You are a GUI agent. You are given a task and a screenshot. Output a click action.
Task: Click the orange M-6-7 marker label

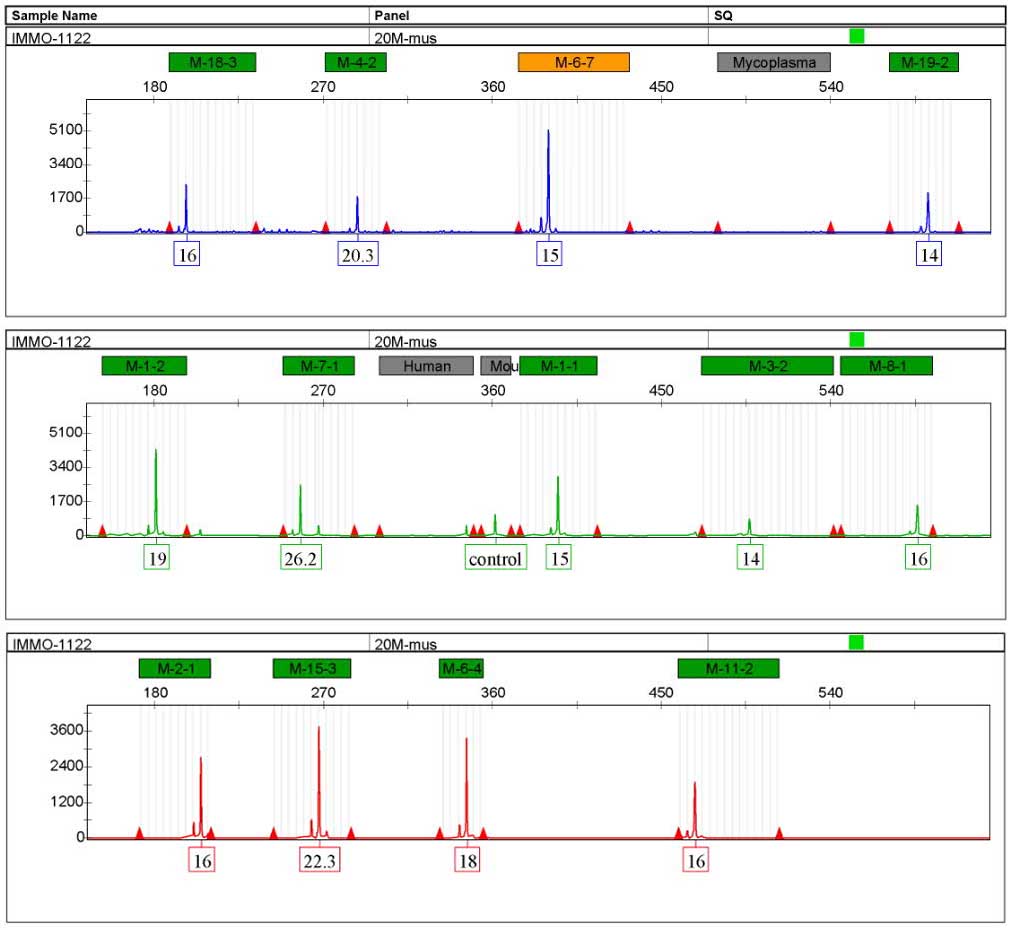574,63
